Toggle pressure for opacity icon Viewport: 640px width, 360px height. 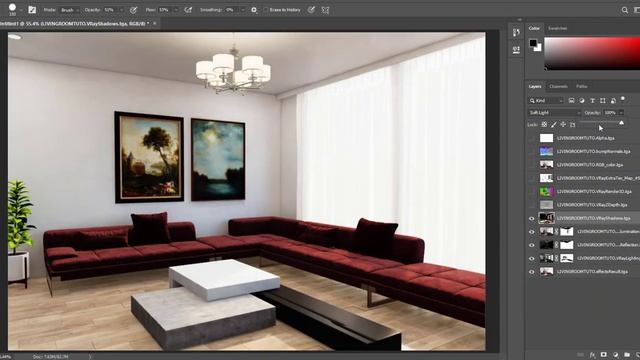(x=133, y=10)
